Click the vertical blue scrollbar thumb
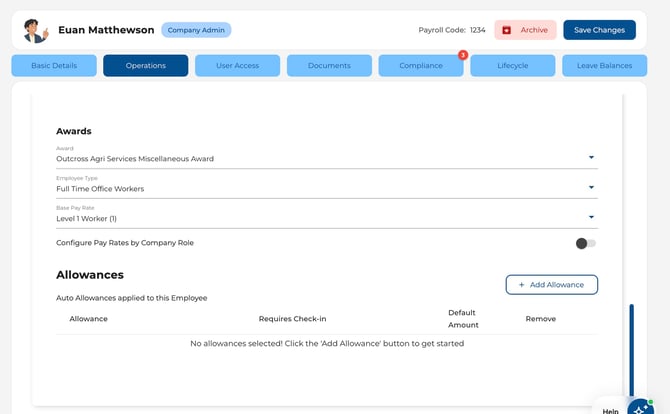Screen dimensions: 670x414 tap(632, 350)
